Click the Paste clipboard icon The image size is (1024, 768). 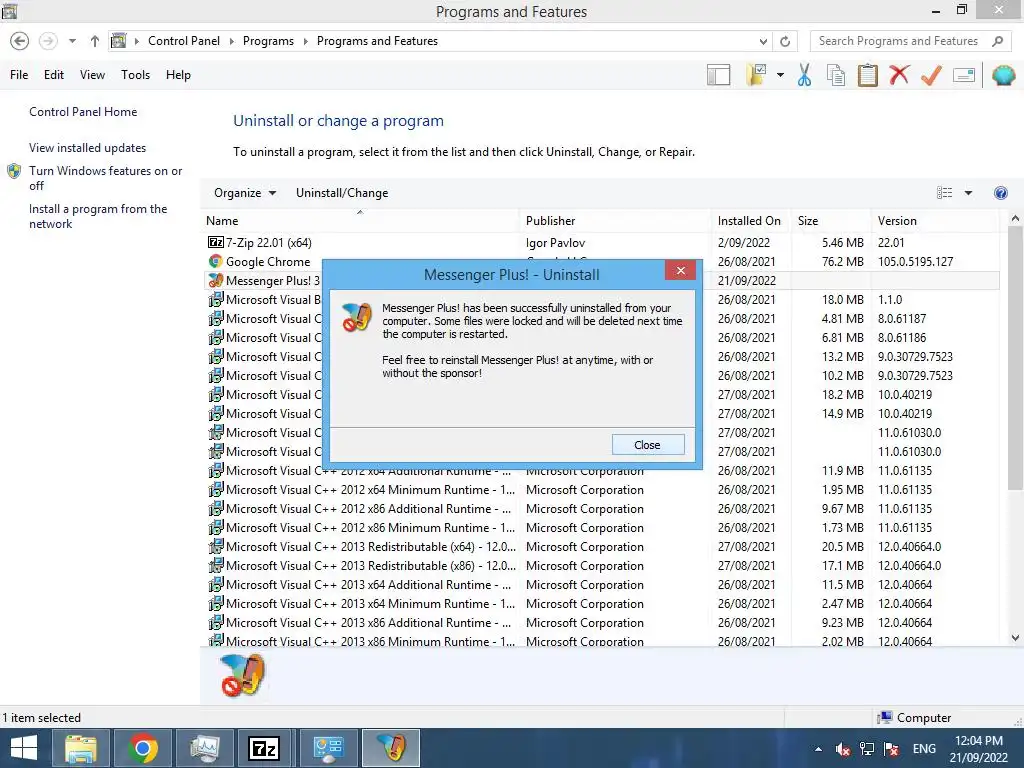click(x=867, y=75)
